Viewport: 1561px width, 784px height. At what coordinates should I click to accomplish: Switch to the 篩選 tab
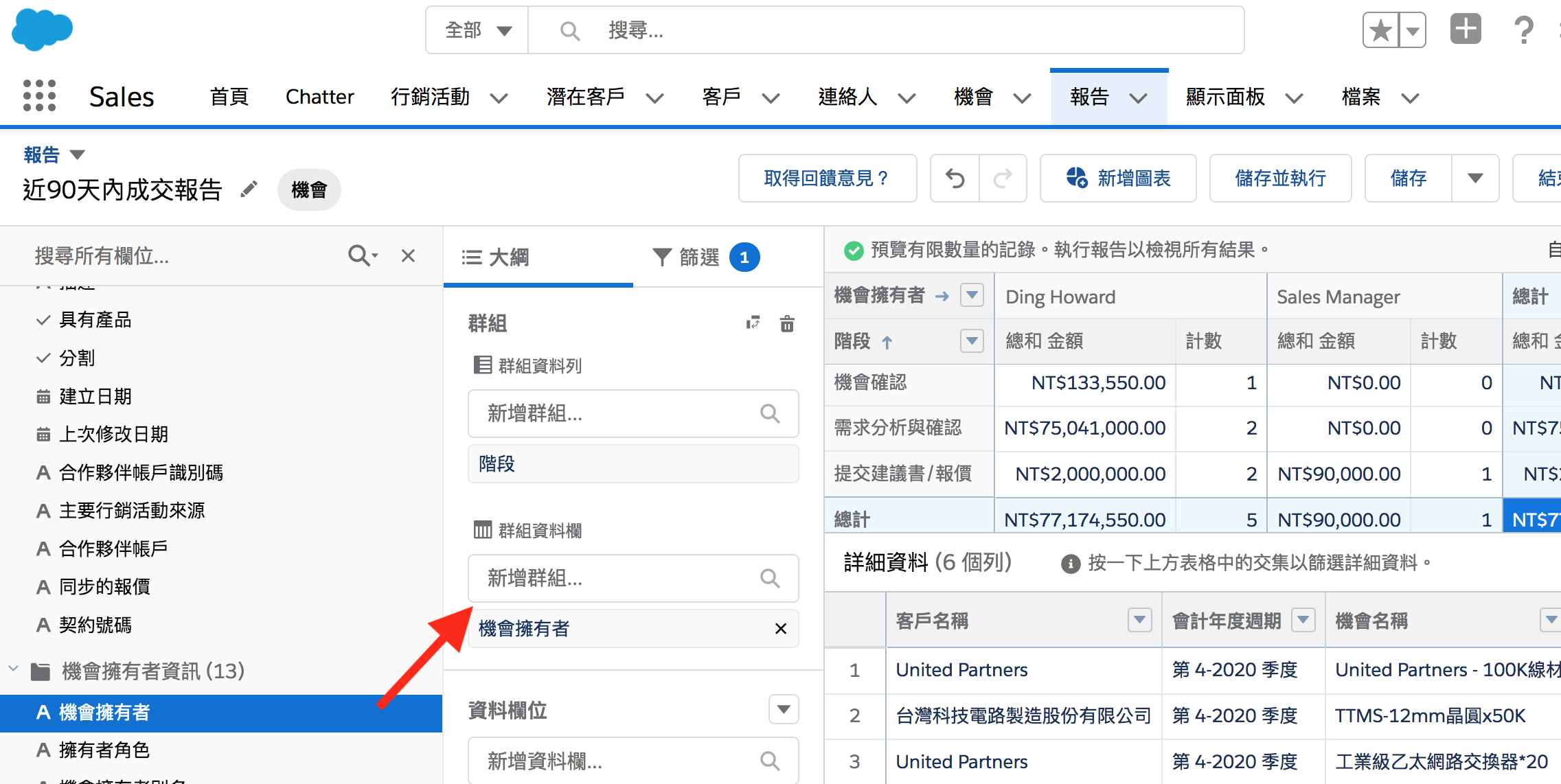click(706, 257)
